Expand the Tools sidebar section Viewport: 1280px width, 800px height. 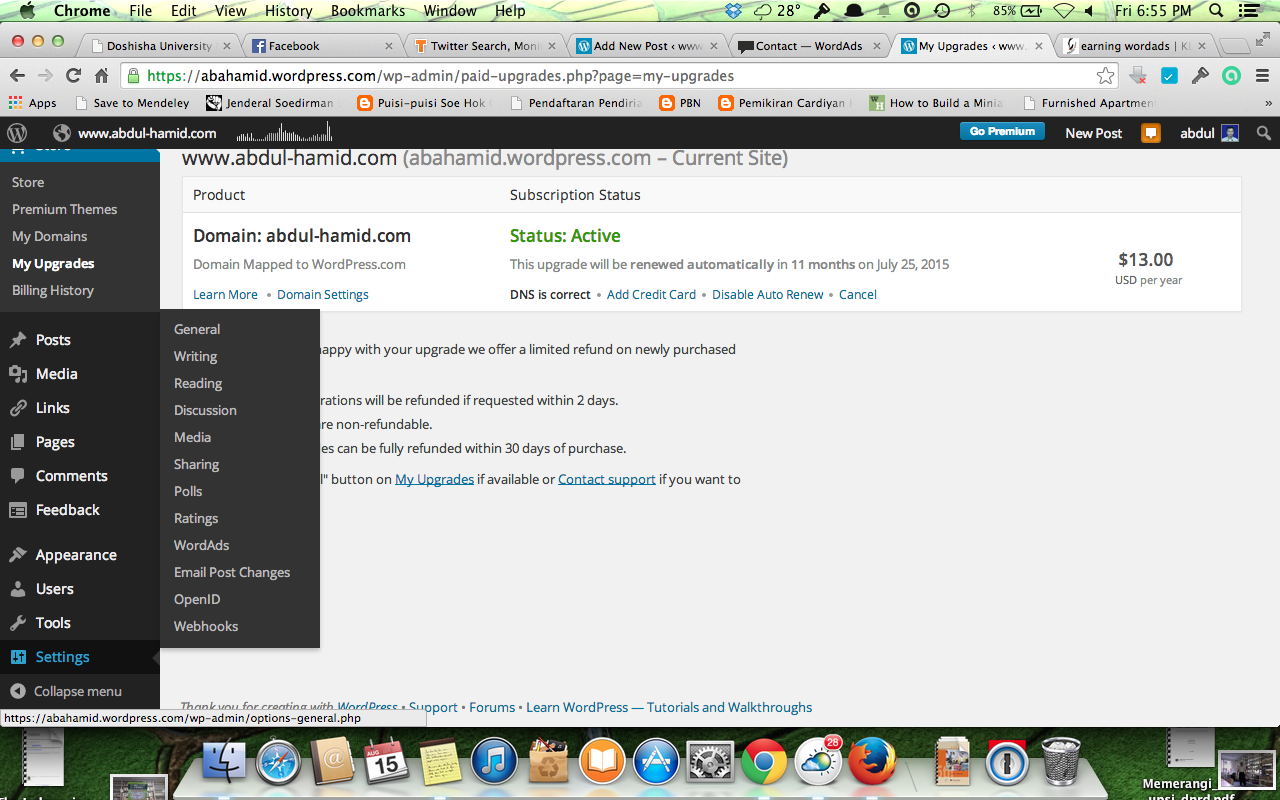[53, 623]
